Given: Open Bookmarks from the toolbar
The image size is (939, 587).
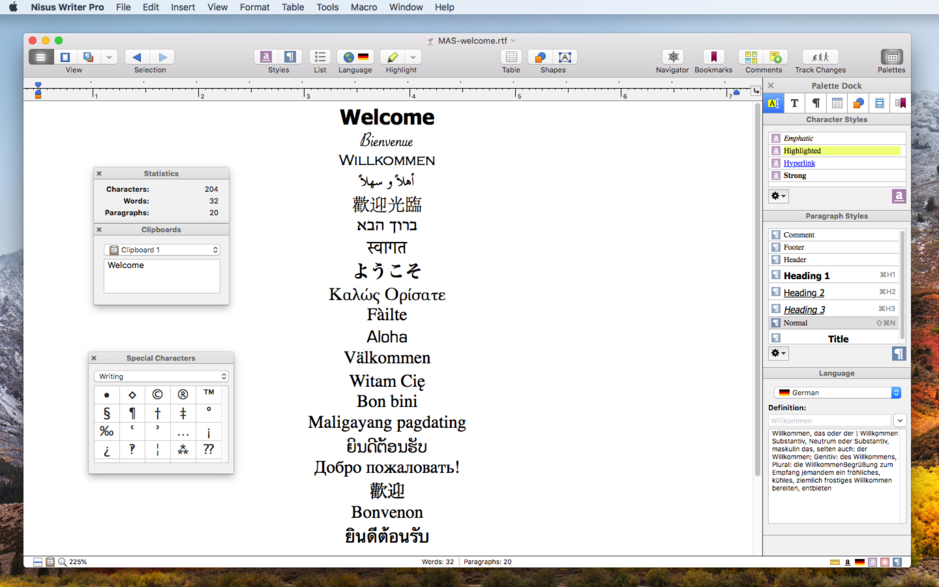Looking at the screenshot, I should coord(713,57).
